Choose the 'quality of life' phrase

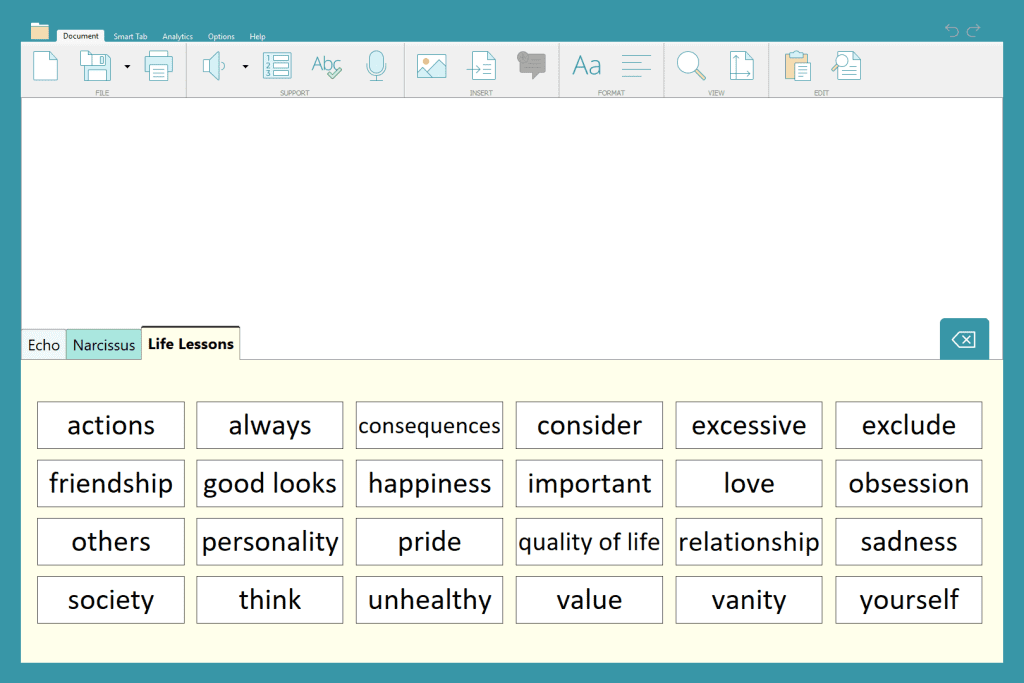[589, 541]
